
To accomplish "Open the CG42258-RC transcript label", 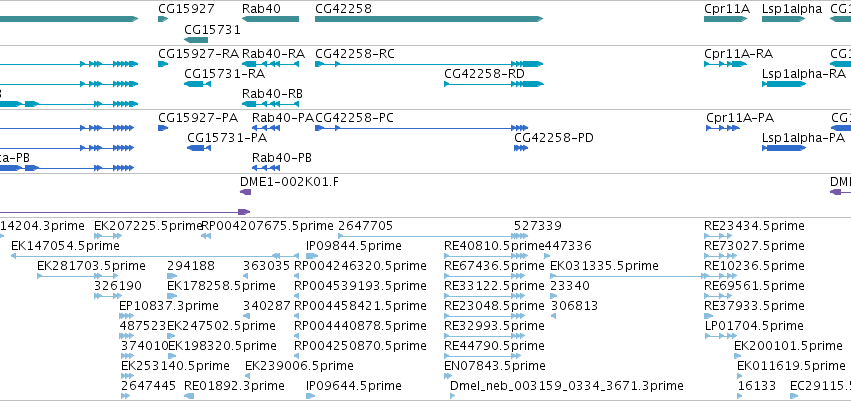I will (x=355, y=54).
